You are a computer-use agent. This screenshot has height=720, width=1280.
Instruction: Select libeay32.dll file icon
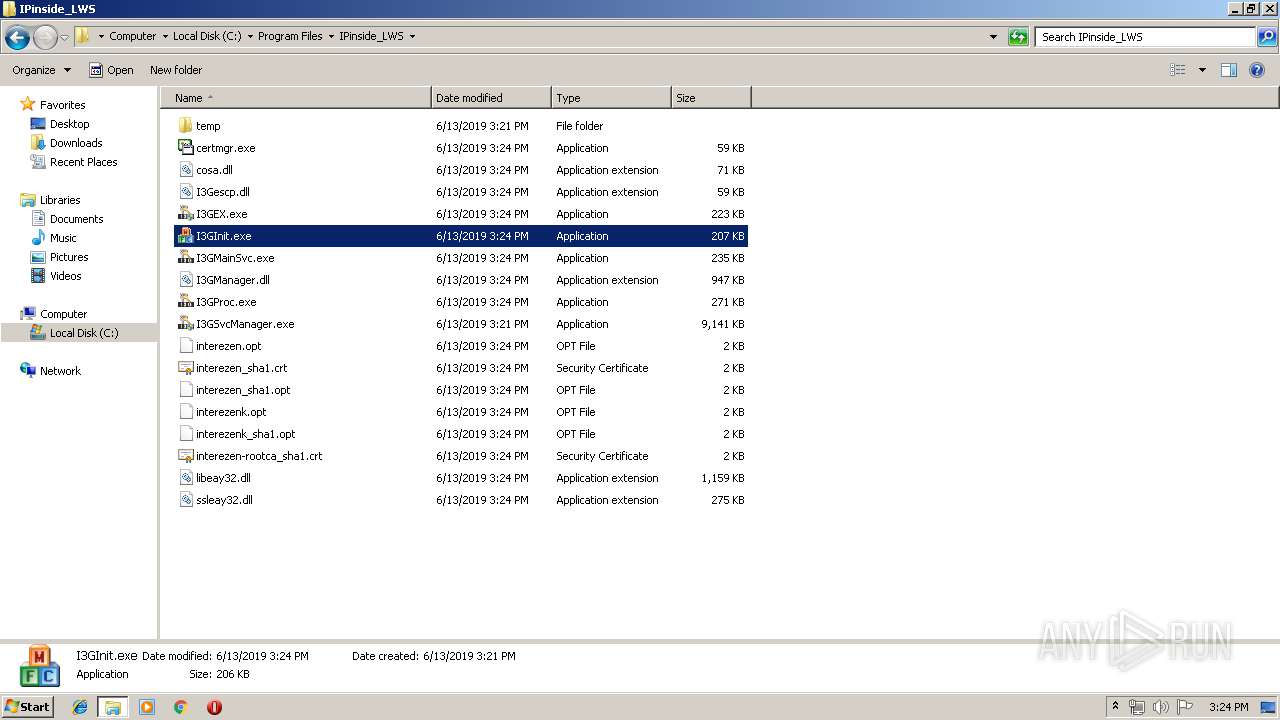[x=185, y=478]
